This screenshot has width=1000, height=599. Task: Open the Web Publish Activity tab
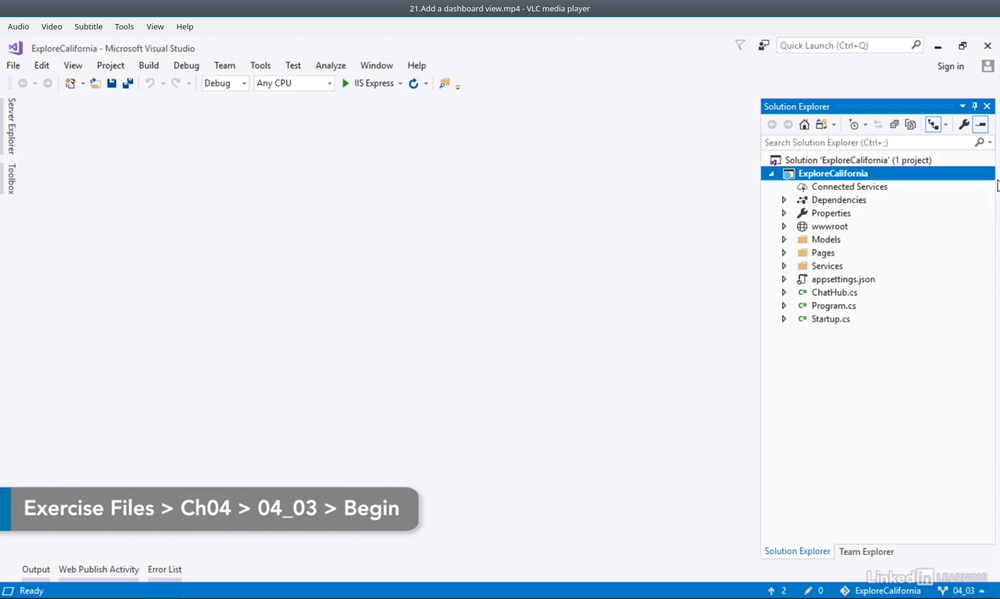coord(99,569)
